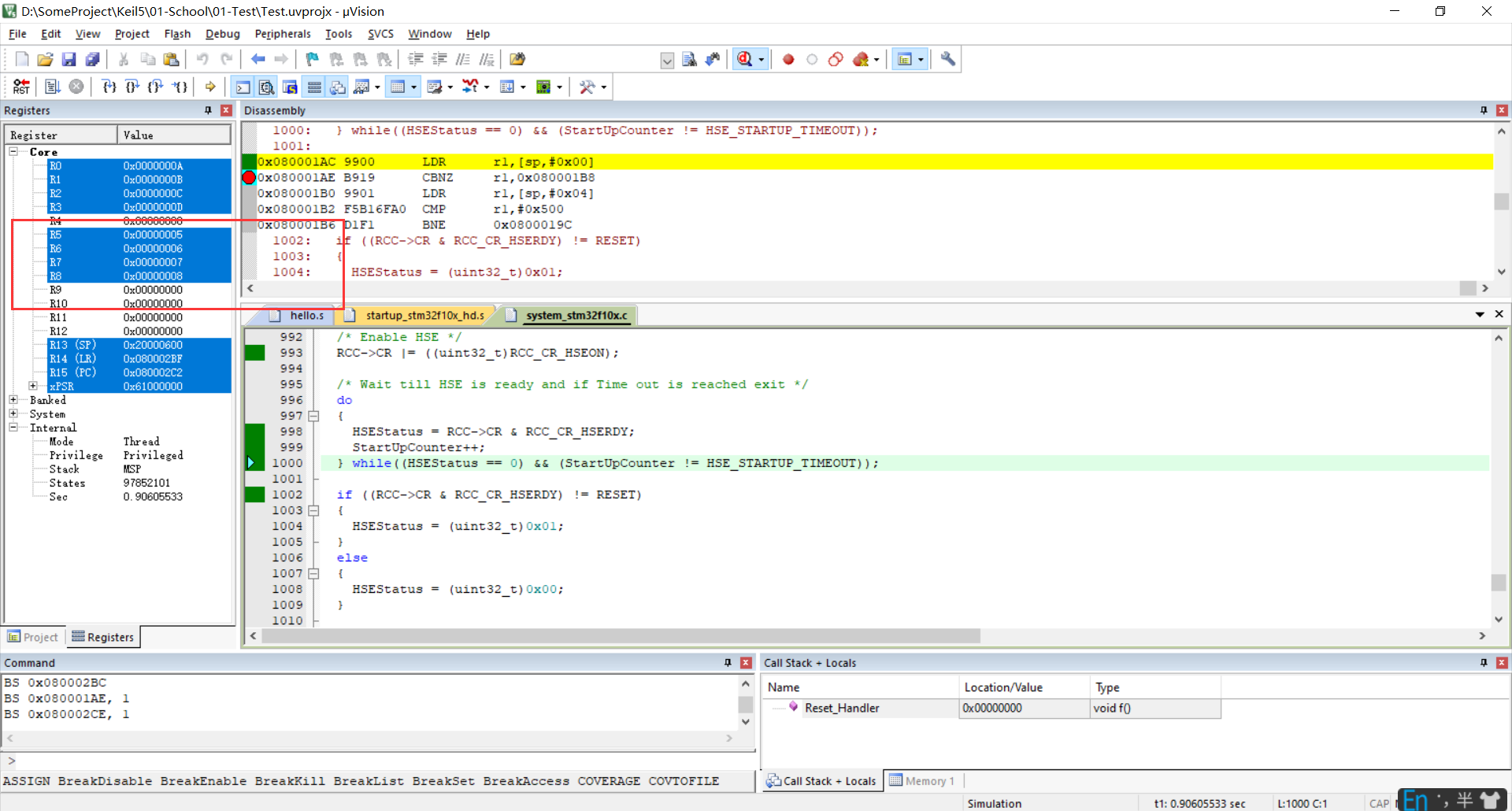Click the Run to Cursor Line icon
1512x811 pixels.
180,87
